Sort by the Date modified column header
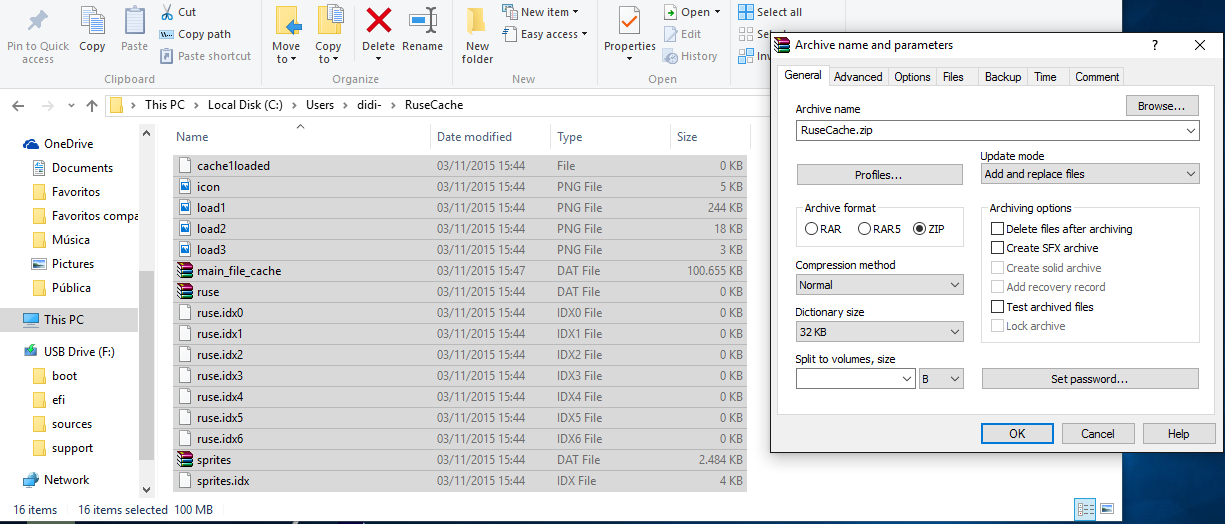Viewport: 1225px width, 524px height. tap(474, 137)
